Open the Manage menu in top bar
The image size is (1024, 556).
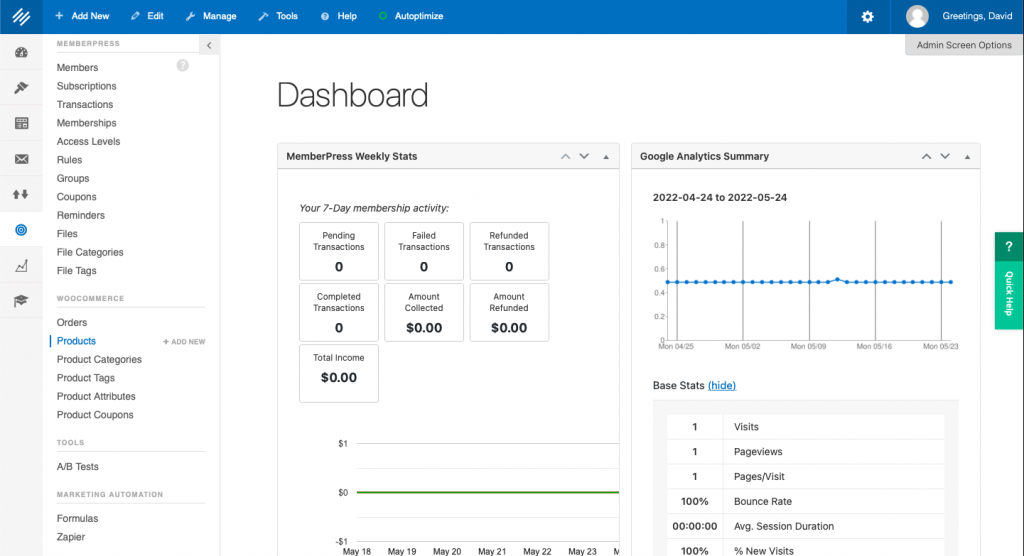coord(211,17)
